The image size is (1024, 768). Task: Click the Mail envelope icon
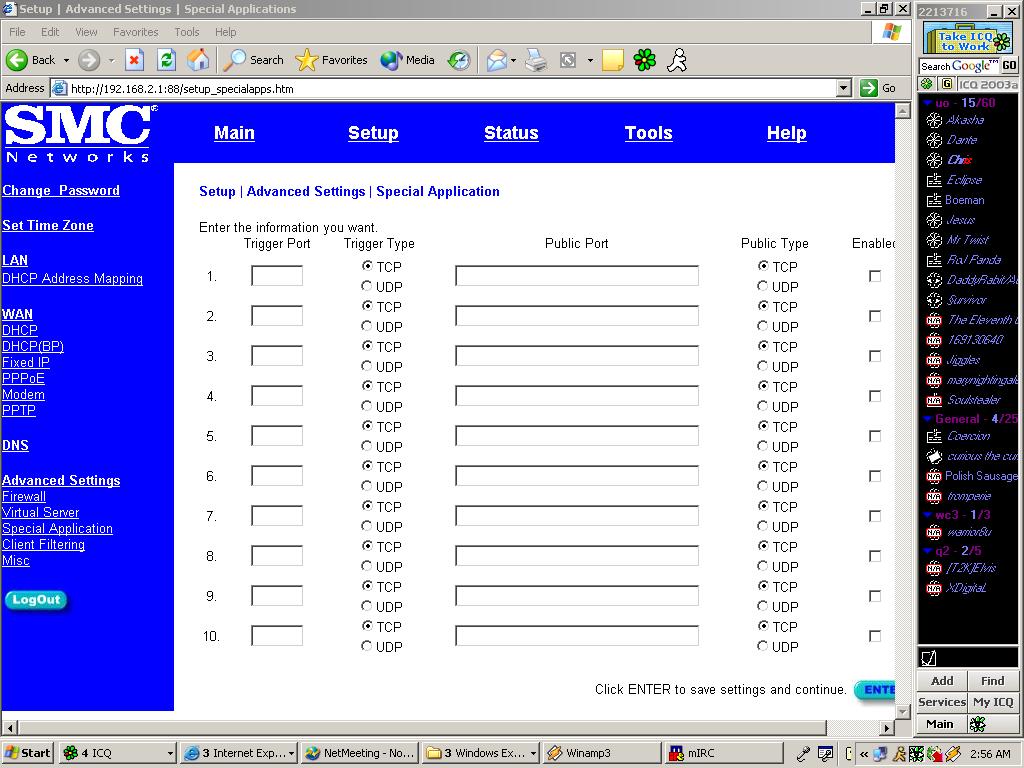click(496, 60)
